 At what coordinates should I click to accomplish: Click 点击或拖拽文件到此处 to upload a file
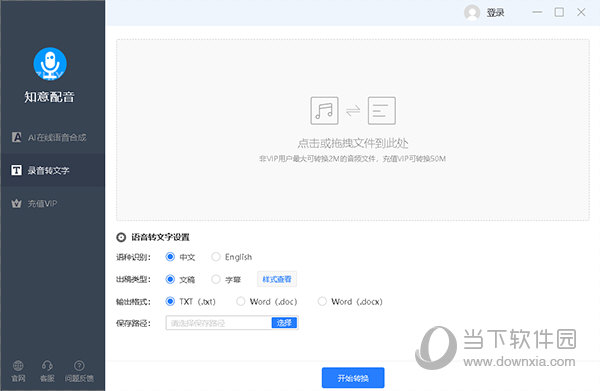(x=353, y=143)
